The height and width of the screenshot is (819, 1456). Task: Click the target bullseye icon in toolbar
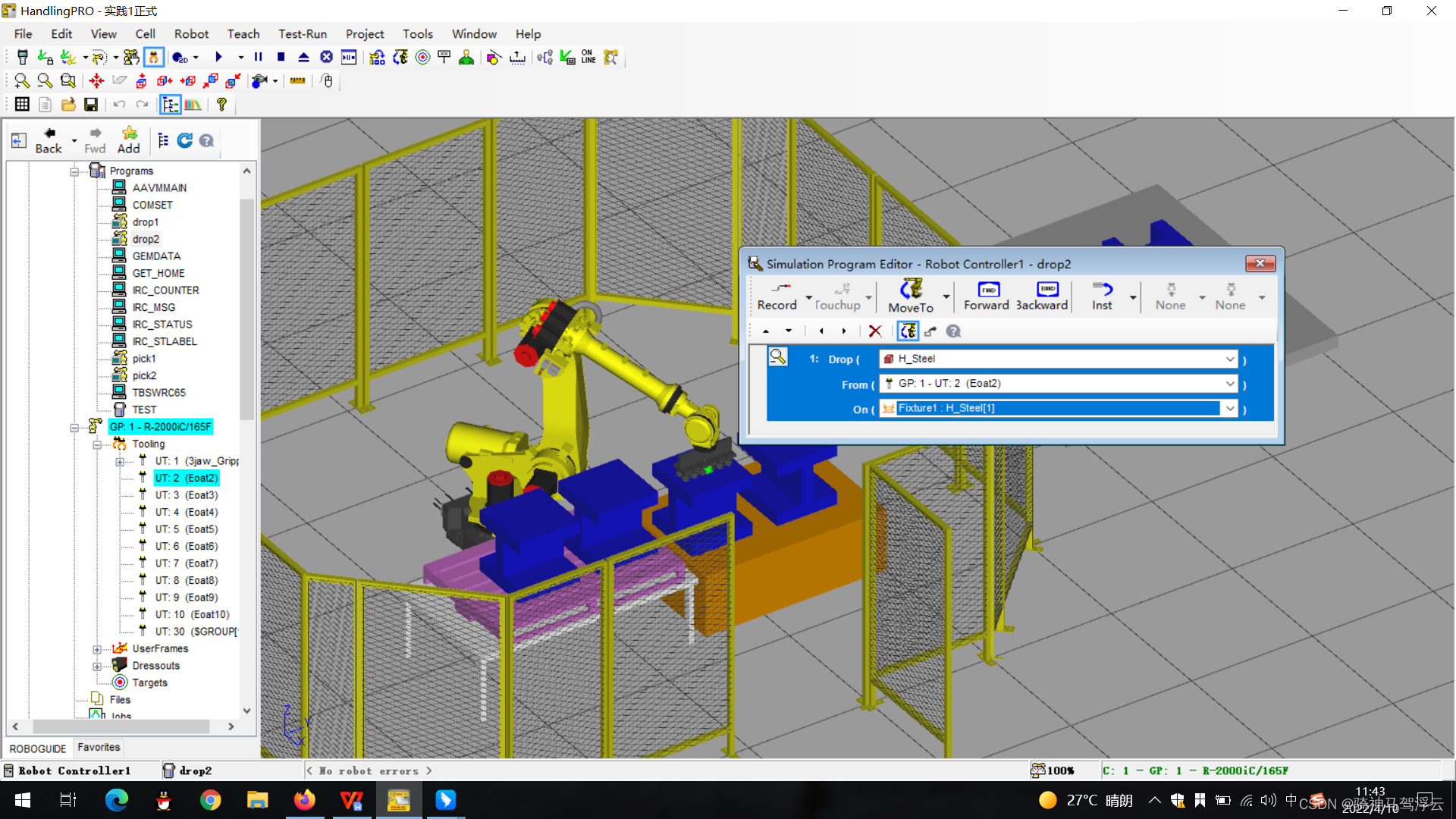(422, 58)
